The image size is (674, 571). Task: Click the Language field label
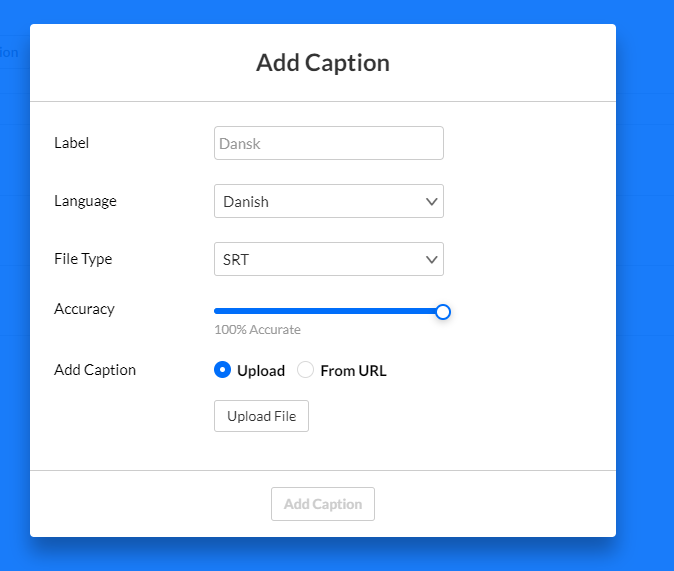click(85, 201)
